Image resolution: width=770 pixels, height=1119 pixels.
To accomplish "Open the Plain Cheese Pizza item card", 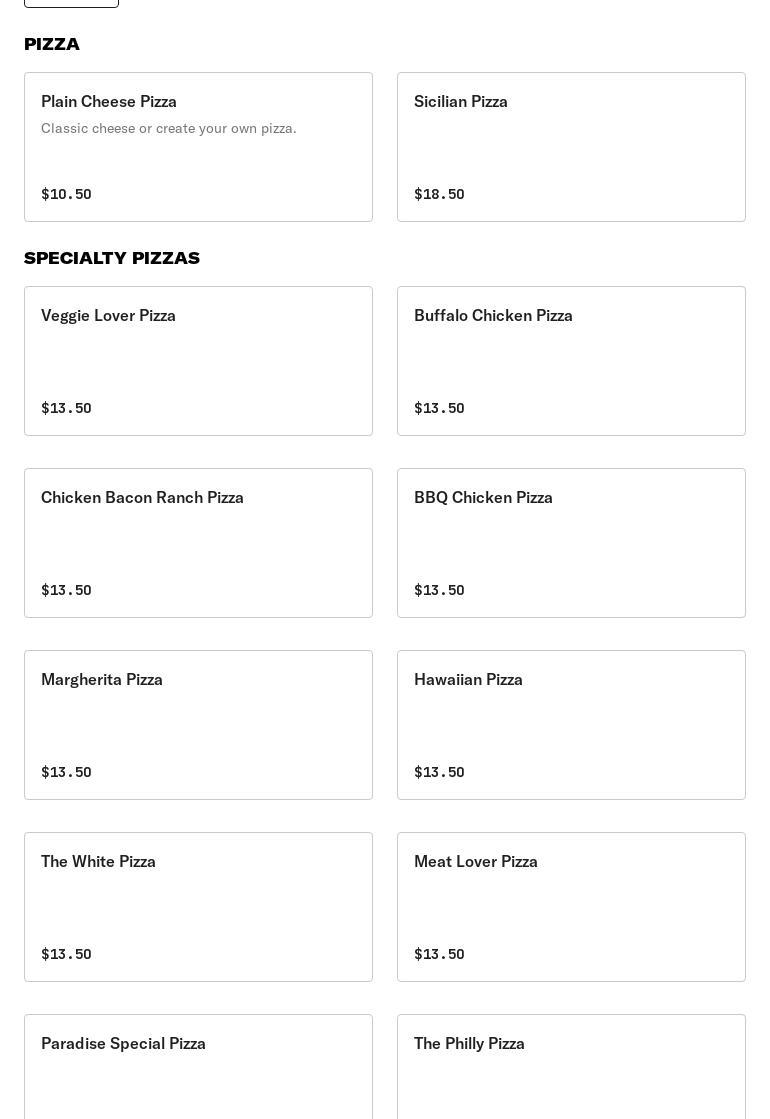I will click(x=198, y=147).
